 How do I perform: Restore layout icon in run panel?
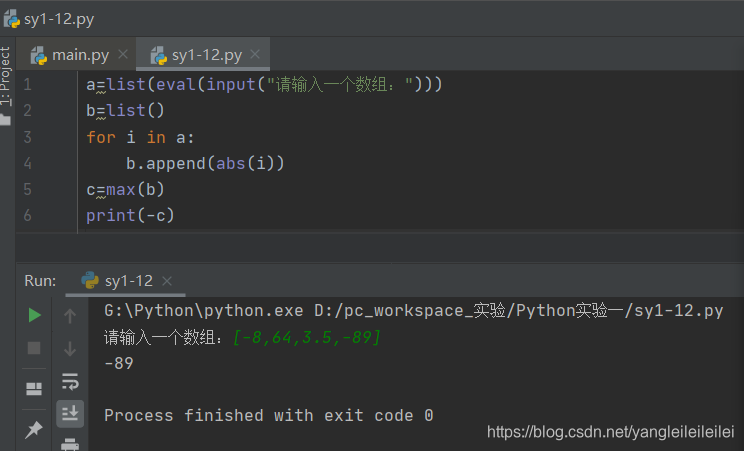click(x=34, y=389)
